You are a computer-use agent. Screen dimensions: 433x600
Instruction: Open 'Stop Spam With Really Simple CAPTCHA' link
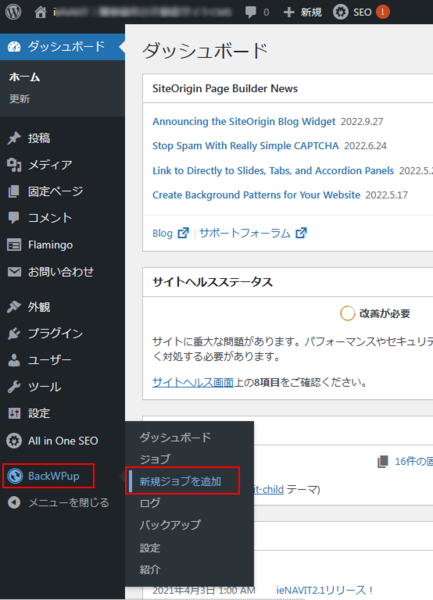pyautogui.click(x=245, y=146)
